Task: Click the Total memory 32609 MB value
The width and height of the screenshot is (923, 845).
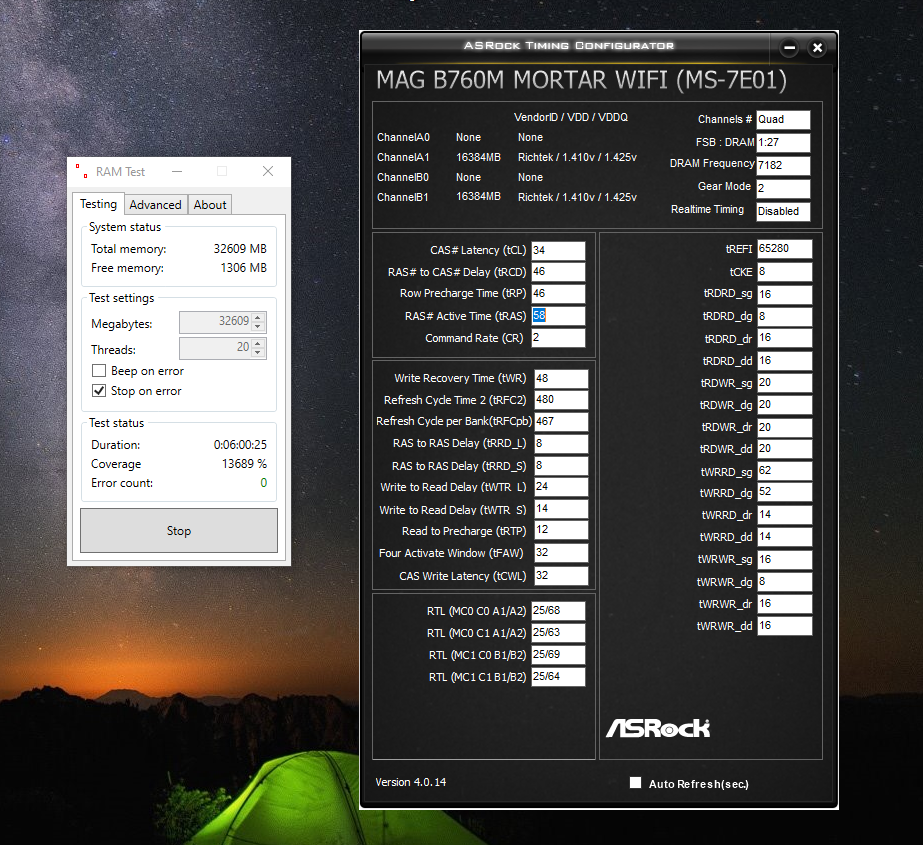Action: 240,249
